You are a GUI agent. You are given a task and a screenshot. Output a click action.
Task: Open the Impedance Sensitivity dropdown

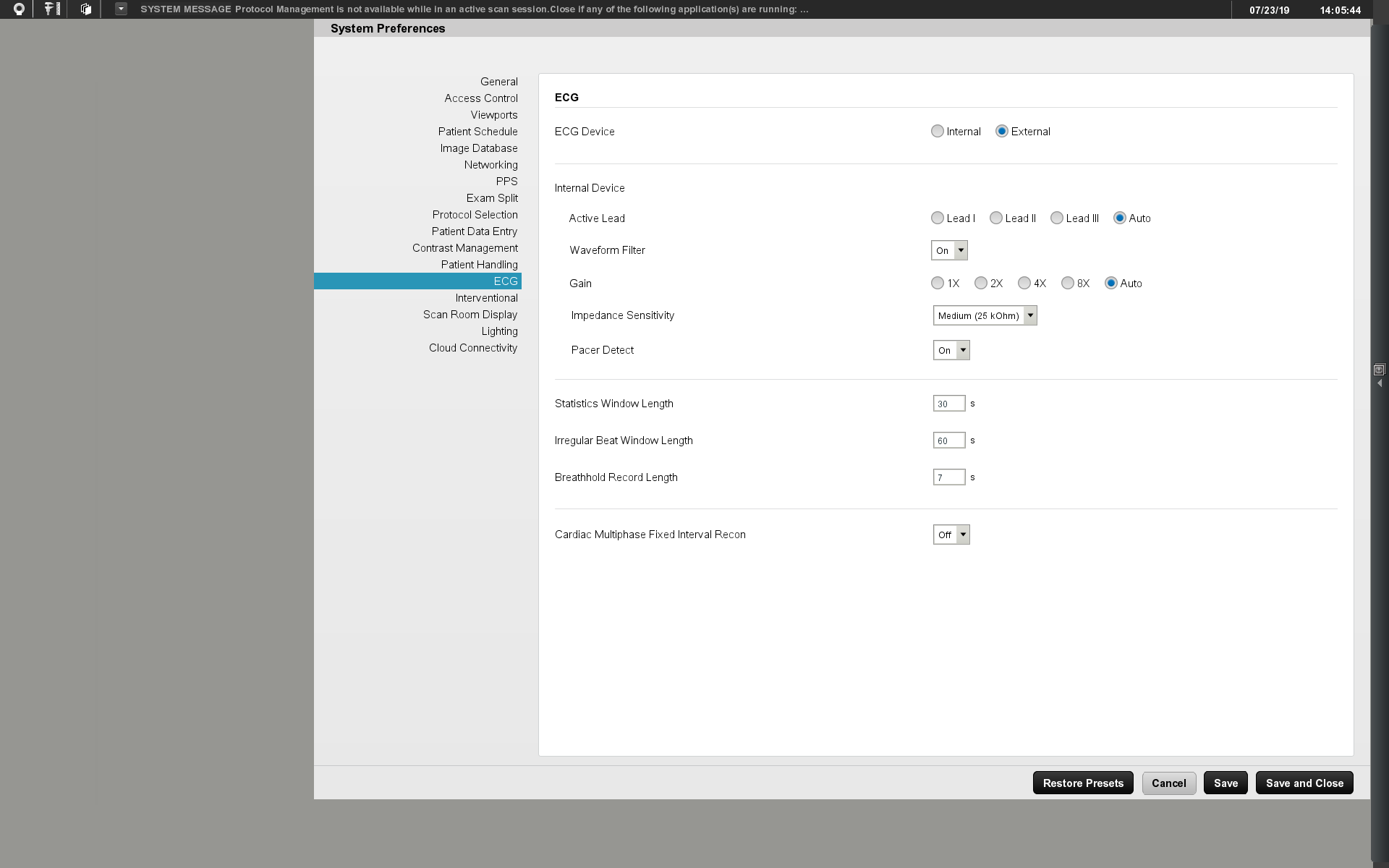click(x=985, y=315)
